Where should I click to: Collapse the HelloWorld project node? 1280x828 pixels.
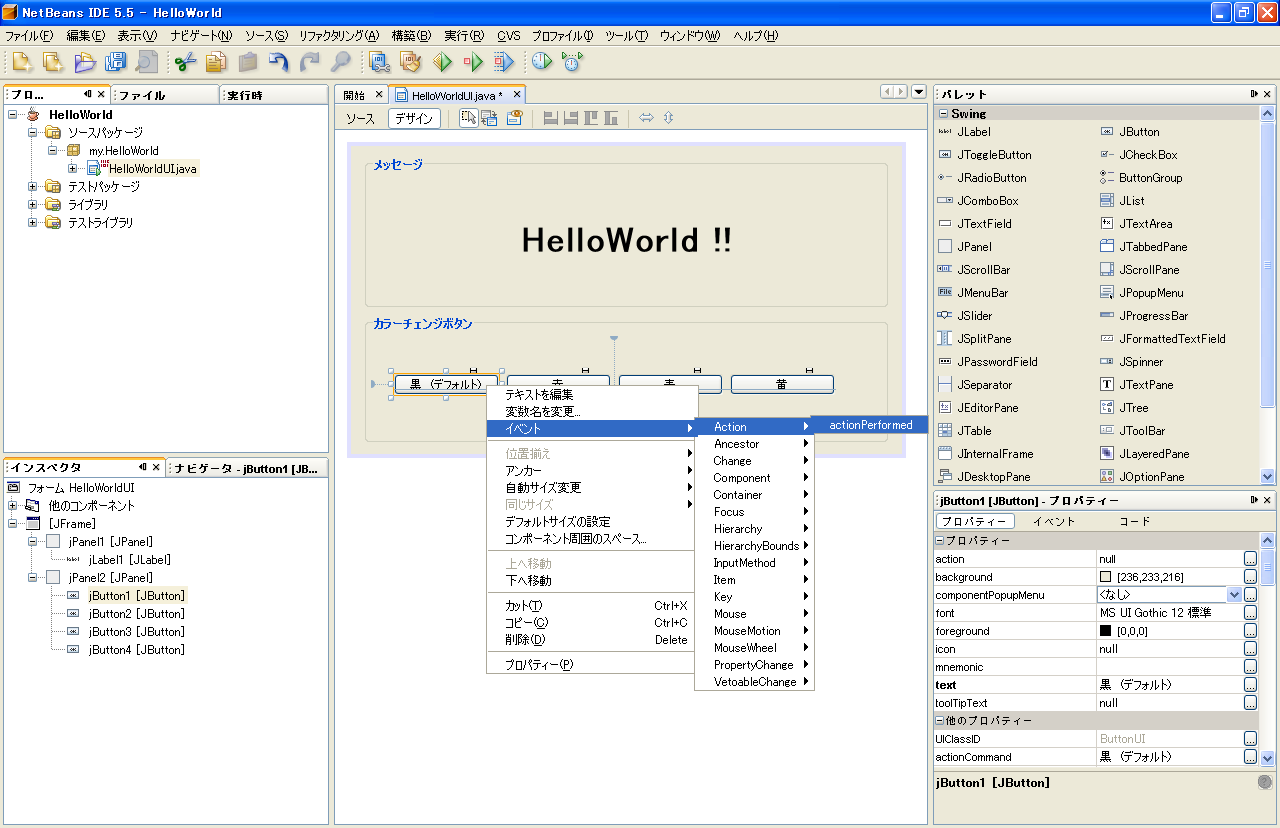13,115
